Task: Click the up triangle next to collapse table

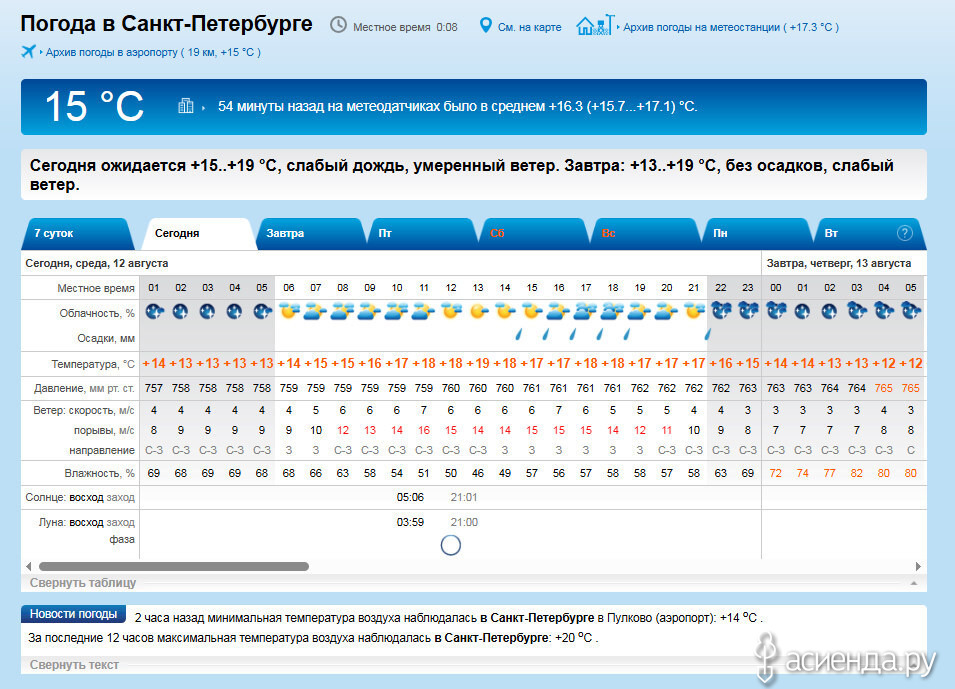Action: click(x=914, y=583)
